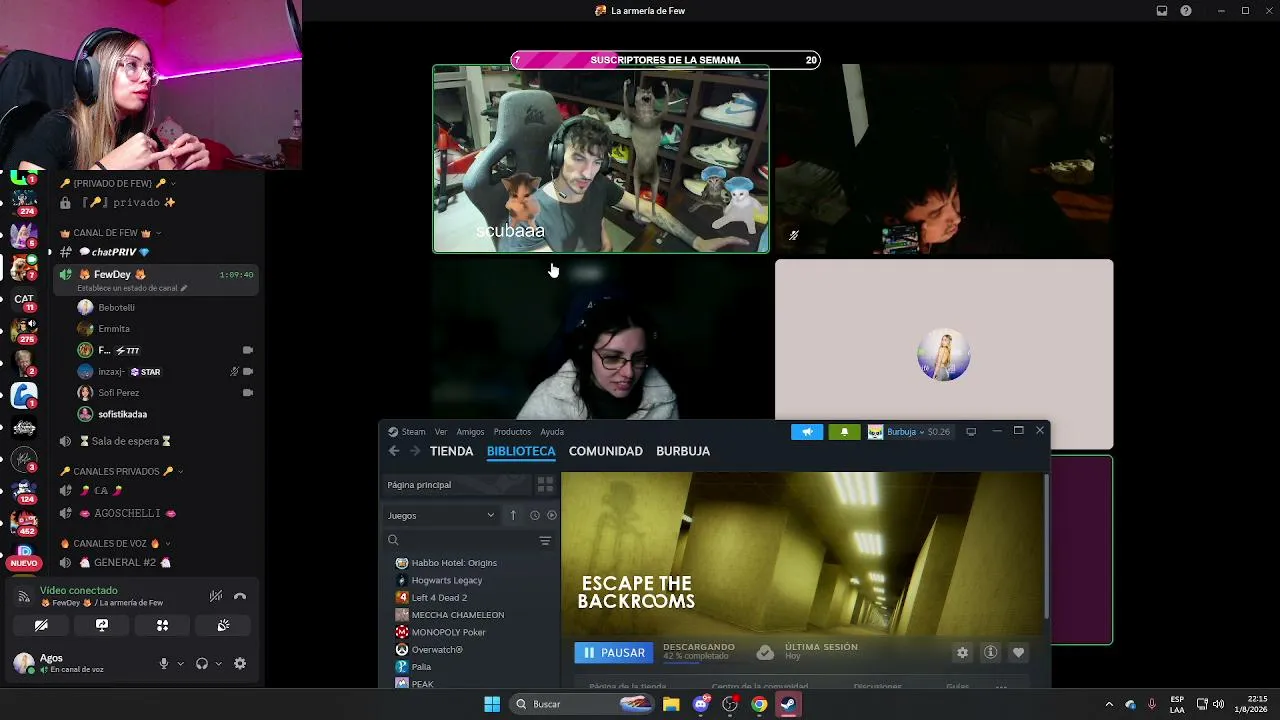
Task: Open Windows Start menu
Action: (492, 704)
